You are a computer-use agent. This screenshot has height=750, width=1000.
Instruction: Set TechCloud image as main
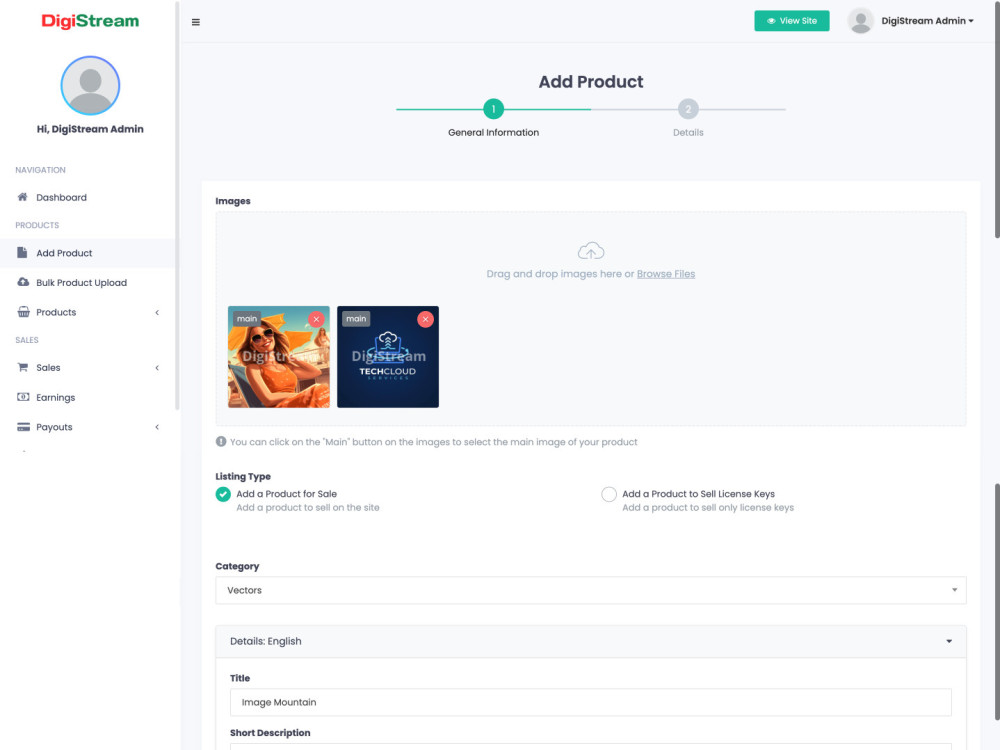point(356,319)
